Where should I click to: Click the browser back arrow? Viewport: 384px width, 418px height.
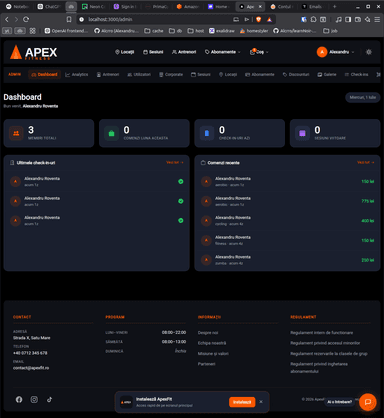tap(7, 19)
